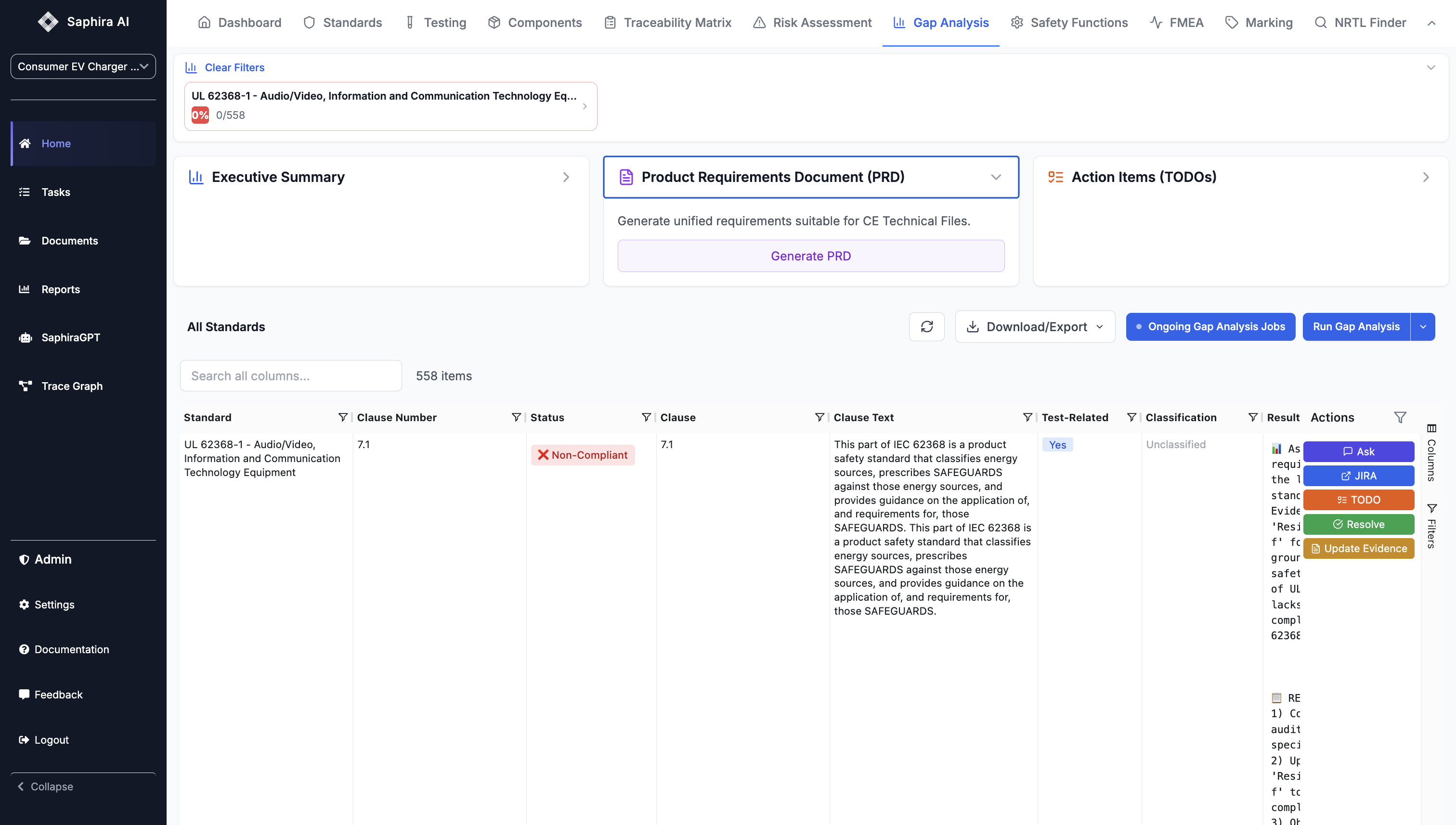Switch to the Risk Assessment tab
Image resolution: width=1456 pixels, height=825 pixels.
[x=812, y=23]
